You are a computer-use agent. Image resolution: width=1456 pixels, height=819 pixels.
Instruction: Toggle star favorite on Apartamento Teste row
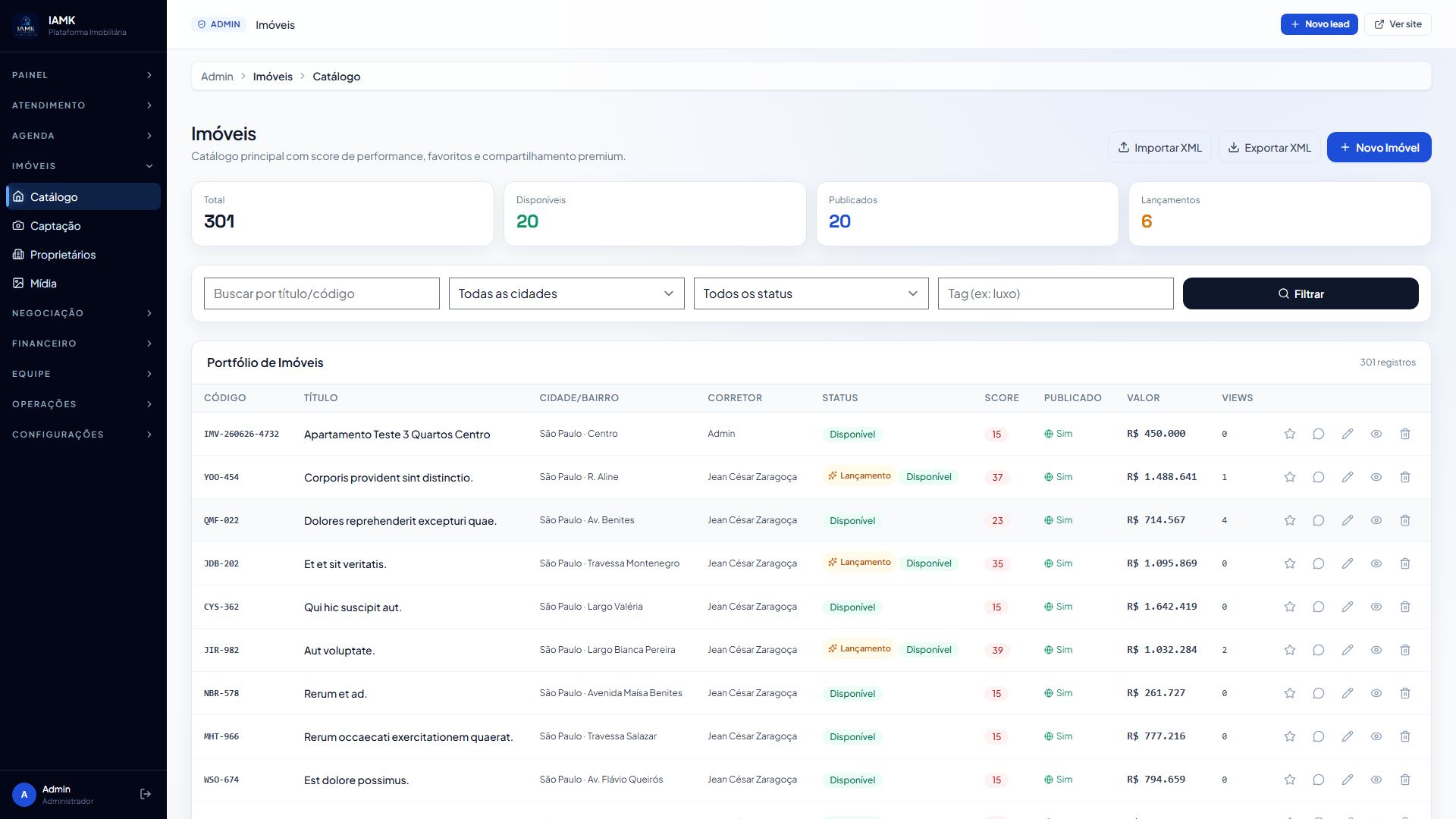point(1289,434)
